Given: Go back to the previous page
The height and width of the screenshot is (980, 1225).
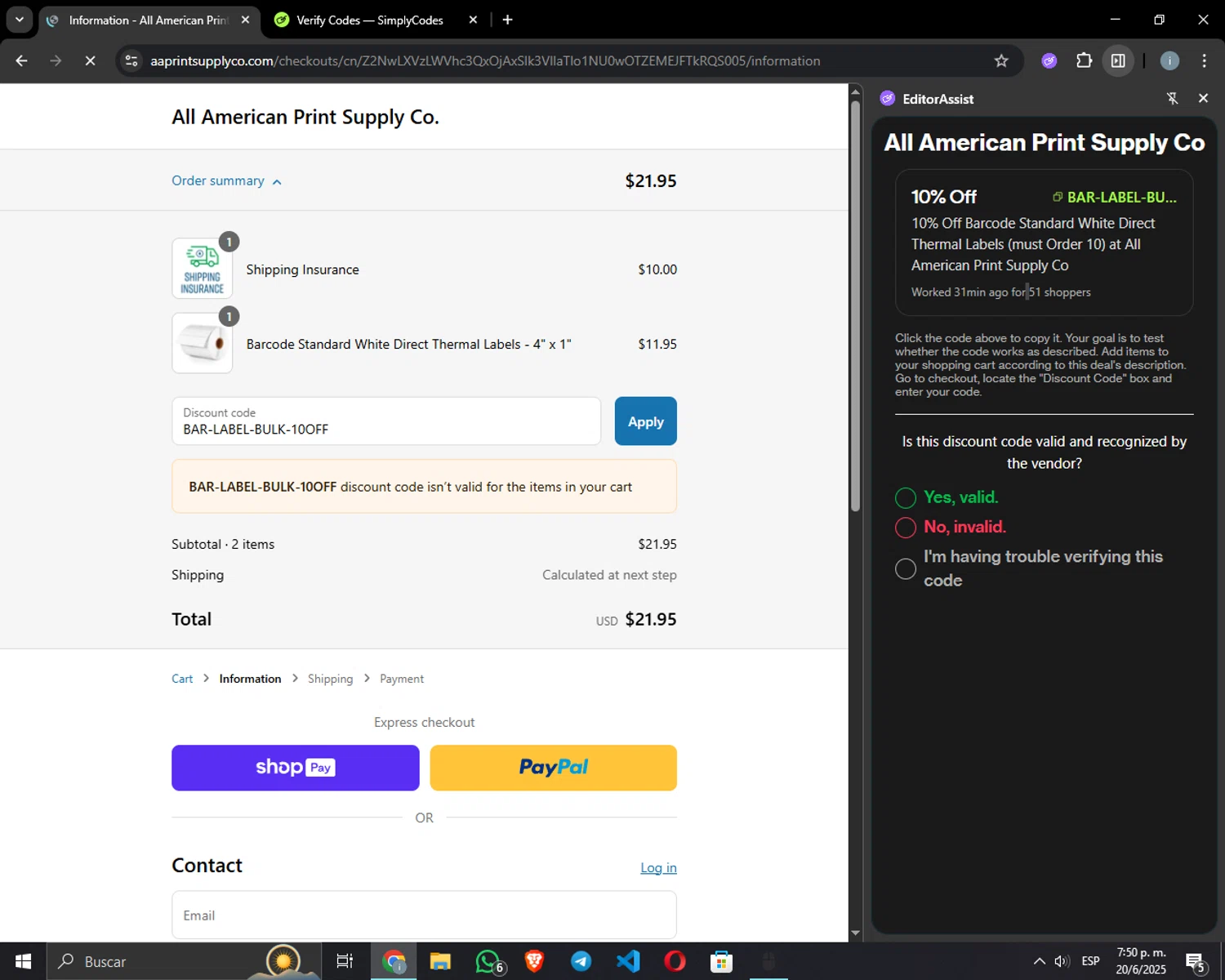Looking at the screenshot, I should click(x=22, y=60).
